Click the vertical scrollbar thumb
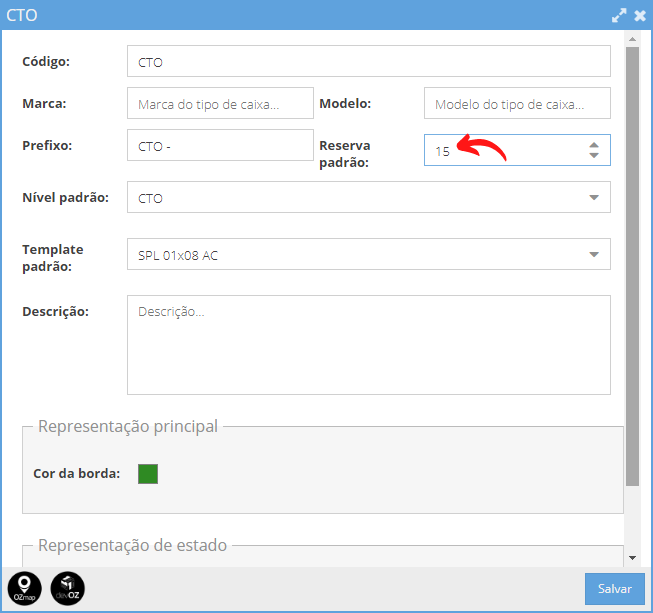Image resolution: width=653 pixels, height=613 pixels. (x=633, y=267)
